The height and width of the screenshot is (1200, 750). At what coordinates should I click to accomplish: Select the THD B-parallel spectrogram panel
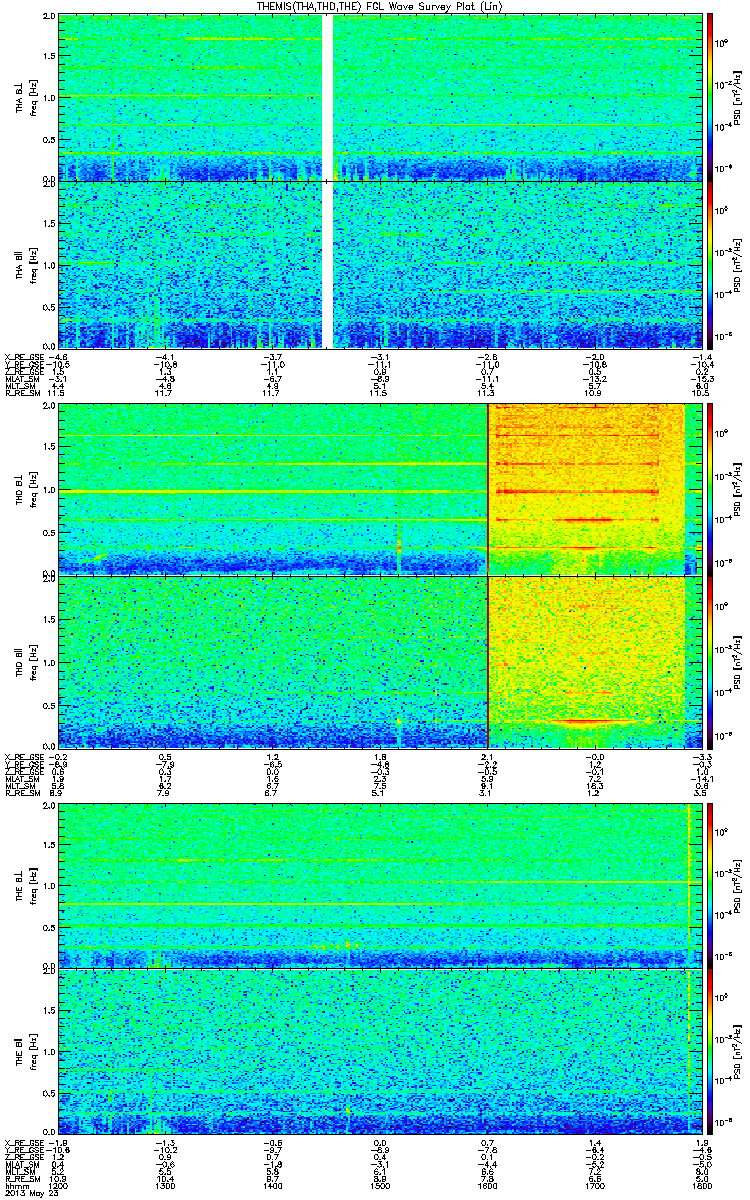point(379,662)
